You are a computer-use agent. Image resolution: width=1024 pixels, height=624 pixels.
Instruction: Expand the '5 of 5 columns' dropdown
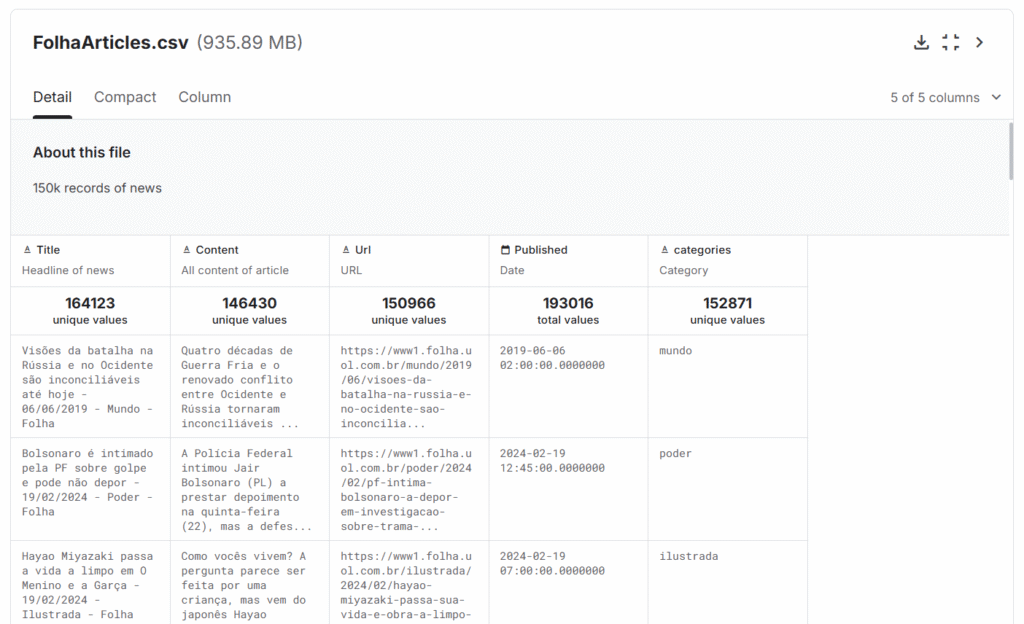[x=946, y=97]
